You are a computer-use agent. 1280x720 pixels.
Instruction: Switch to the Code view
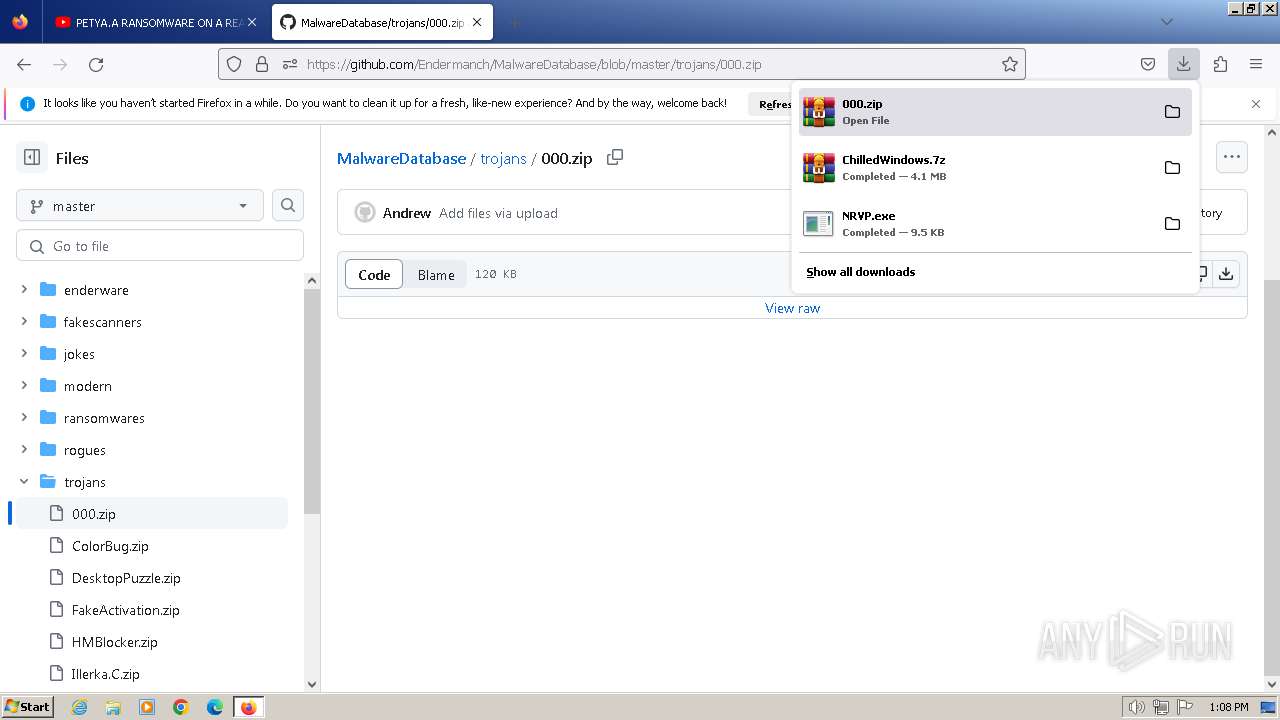374,274
